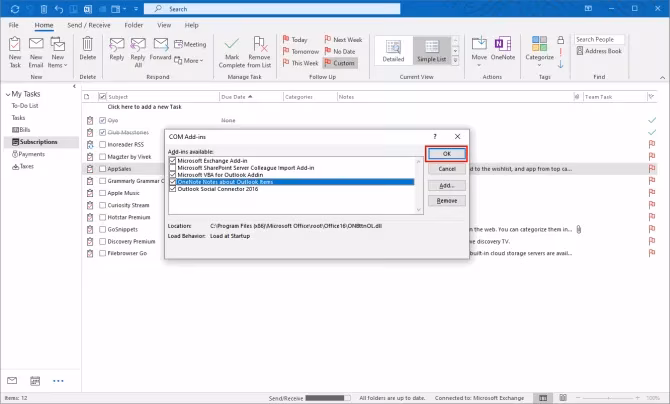Expand the Current View gallery
The image size is (670, 404).
click(455, 61)
